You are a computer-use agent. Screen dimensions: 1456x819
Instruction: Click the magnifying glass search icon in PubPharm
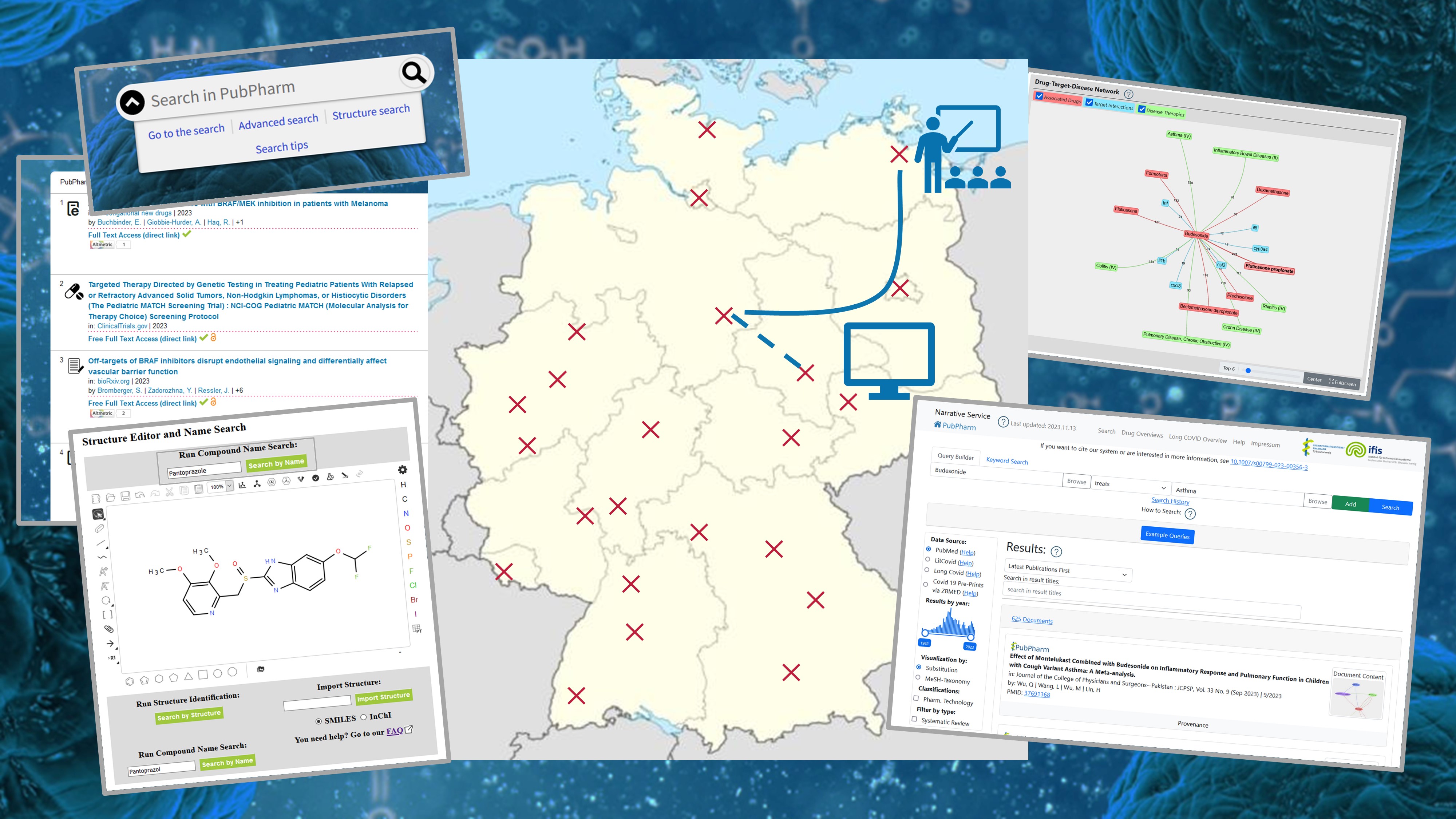(x=414, y=73)
